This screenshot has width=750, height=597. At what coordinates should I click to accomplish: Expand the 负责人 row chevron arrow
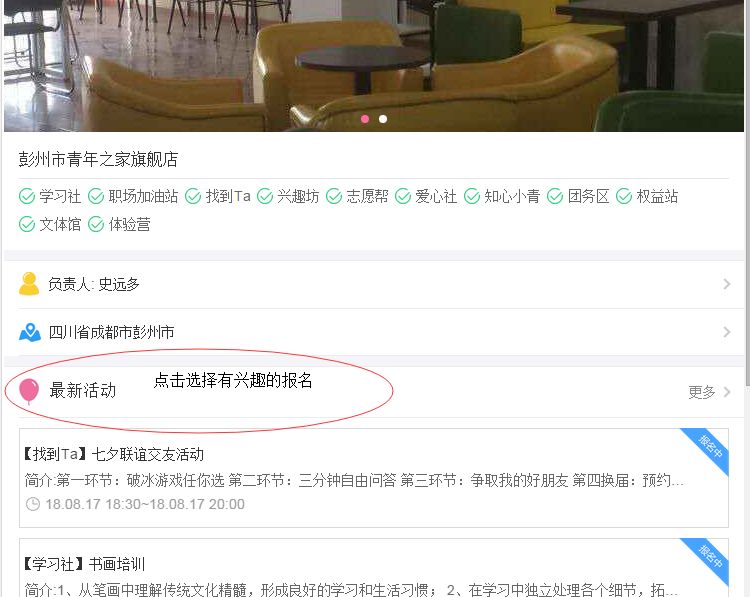[x=727, y=284]
